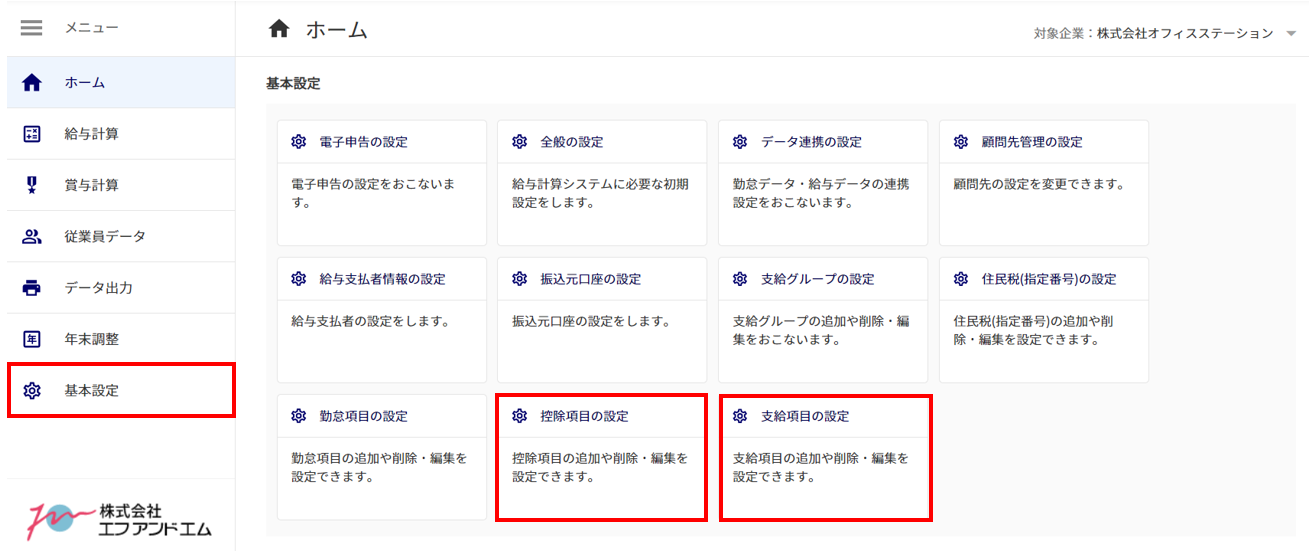The width and height of the screenshot is (1312, 552).
Task: Open the 勤怠項目の設定 card title
Action: click(364, 416)
